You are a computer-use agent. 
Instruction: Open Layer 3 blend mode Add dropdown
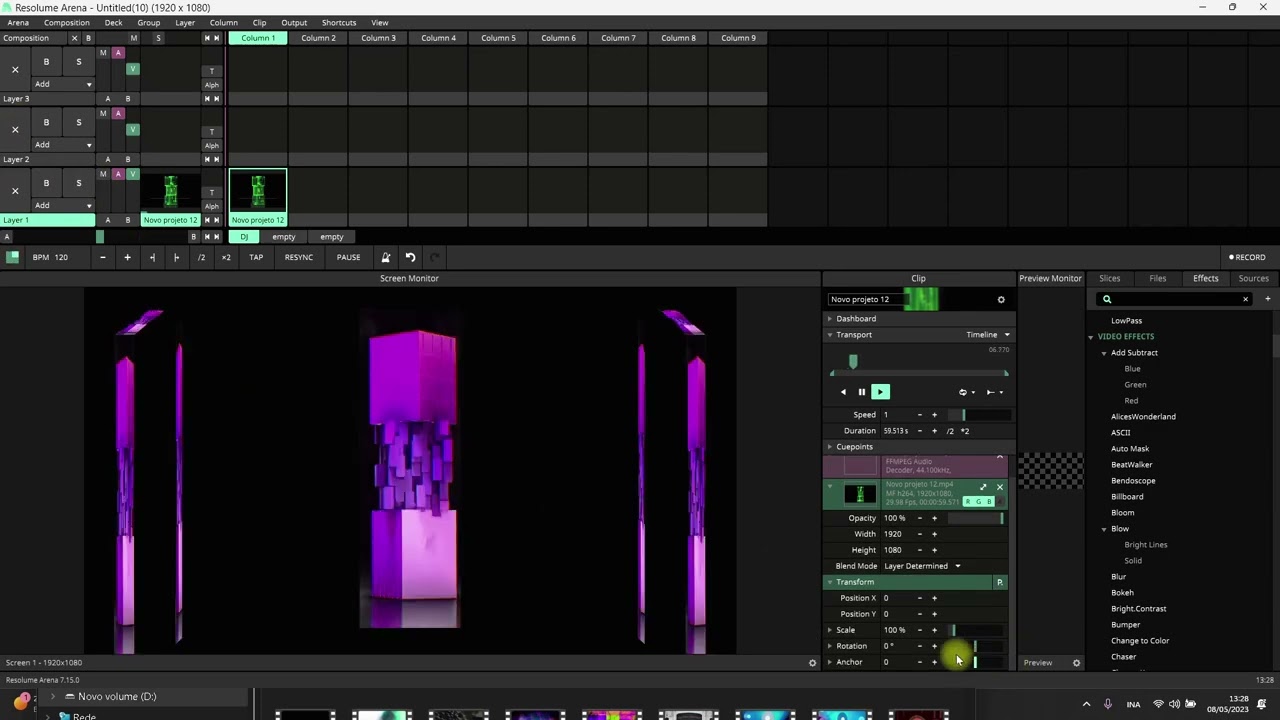pos(62,84)
